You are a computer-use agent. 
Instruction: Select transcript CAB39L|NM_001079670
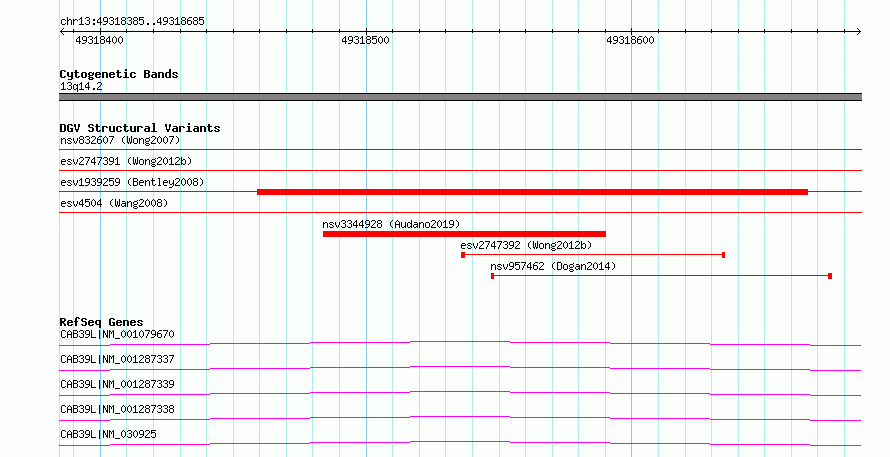tap(117, 334)
